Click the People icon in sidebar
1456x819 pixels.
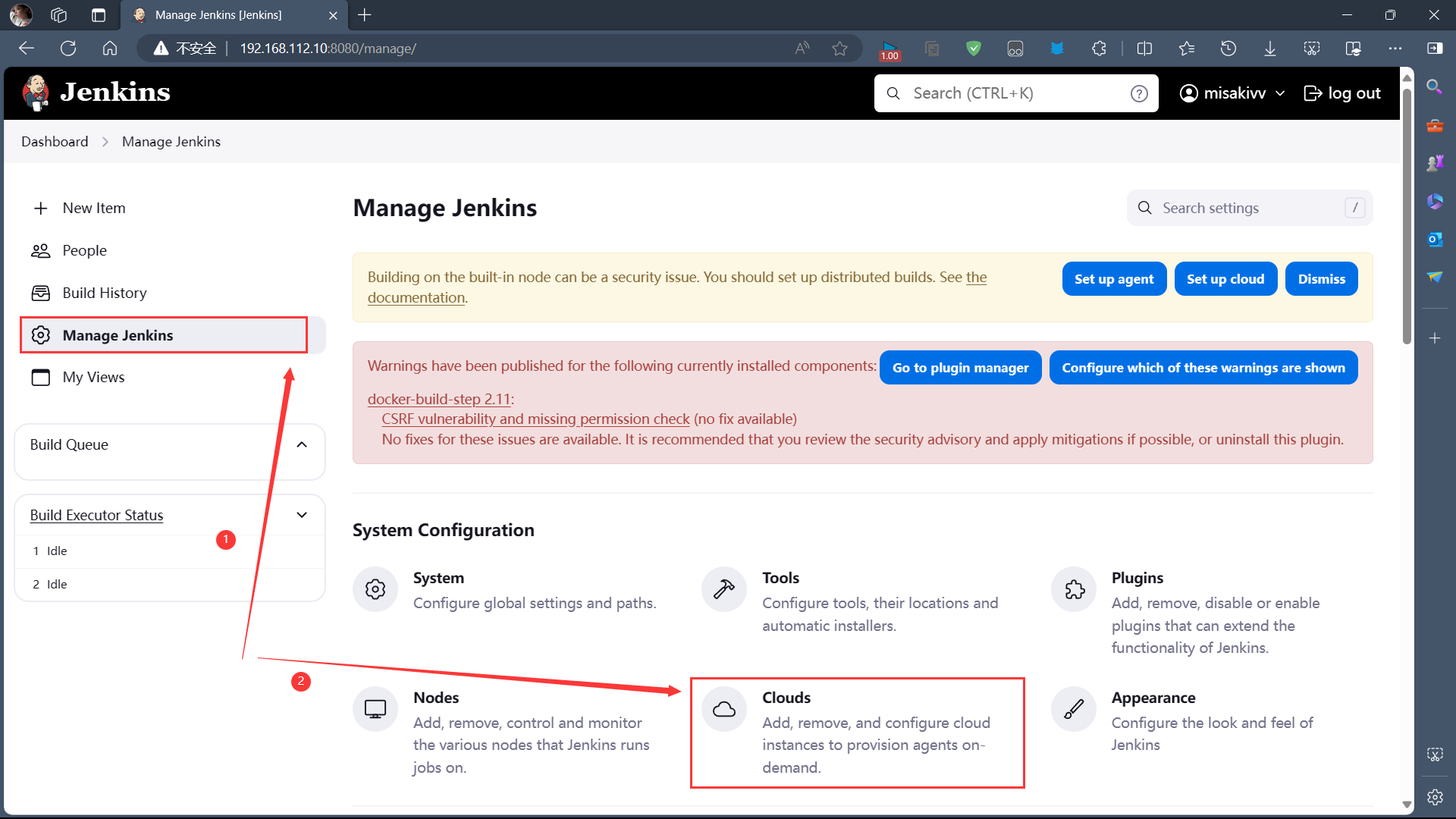(x=40, y=250)
